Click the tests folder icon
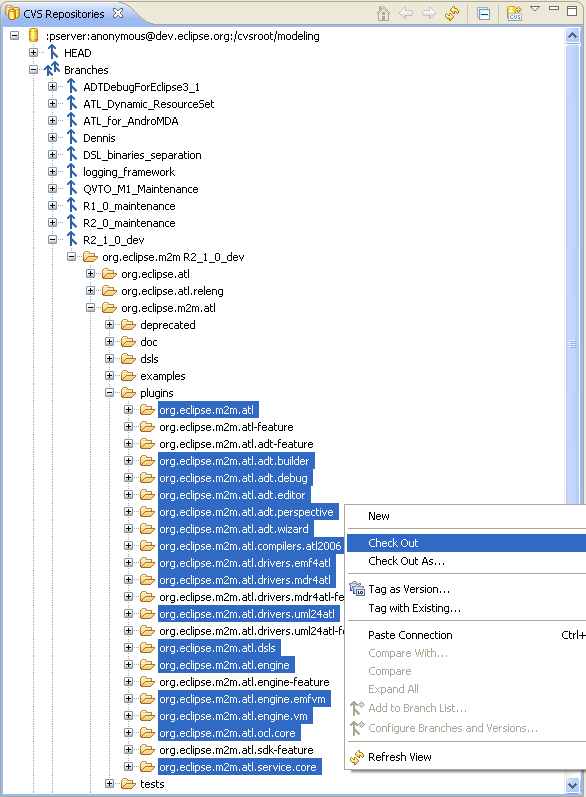The height and width of the screenshot is (797, 586). [x=129, y=783]
